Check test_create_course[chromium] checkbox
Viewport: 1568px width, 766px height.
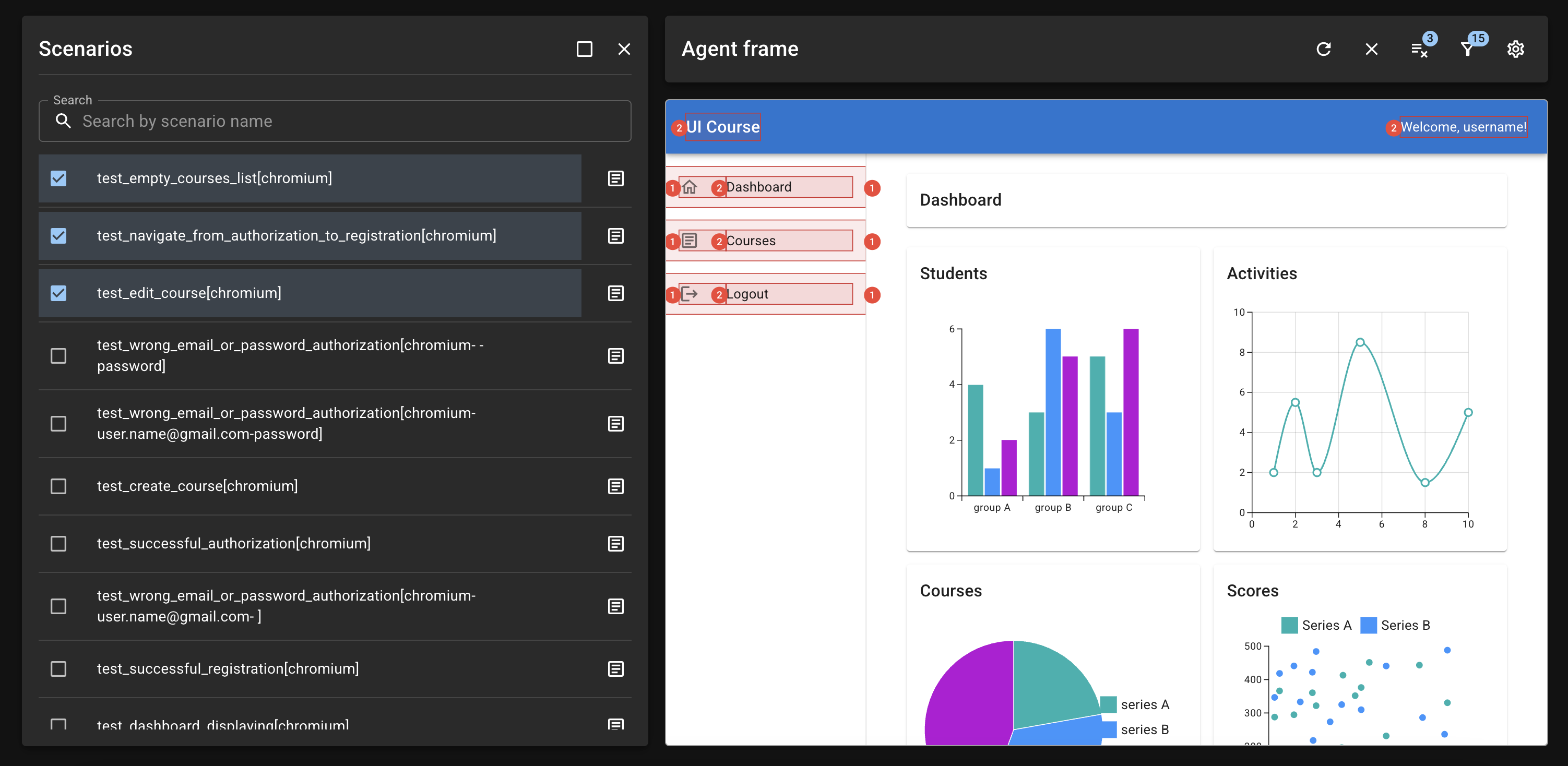tap(58, 486)
